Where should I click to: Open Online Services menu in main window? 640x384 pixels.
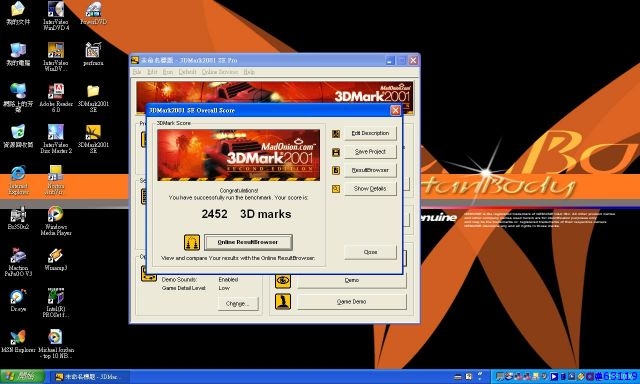pyautogui.click(x=220, y=72)
